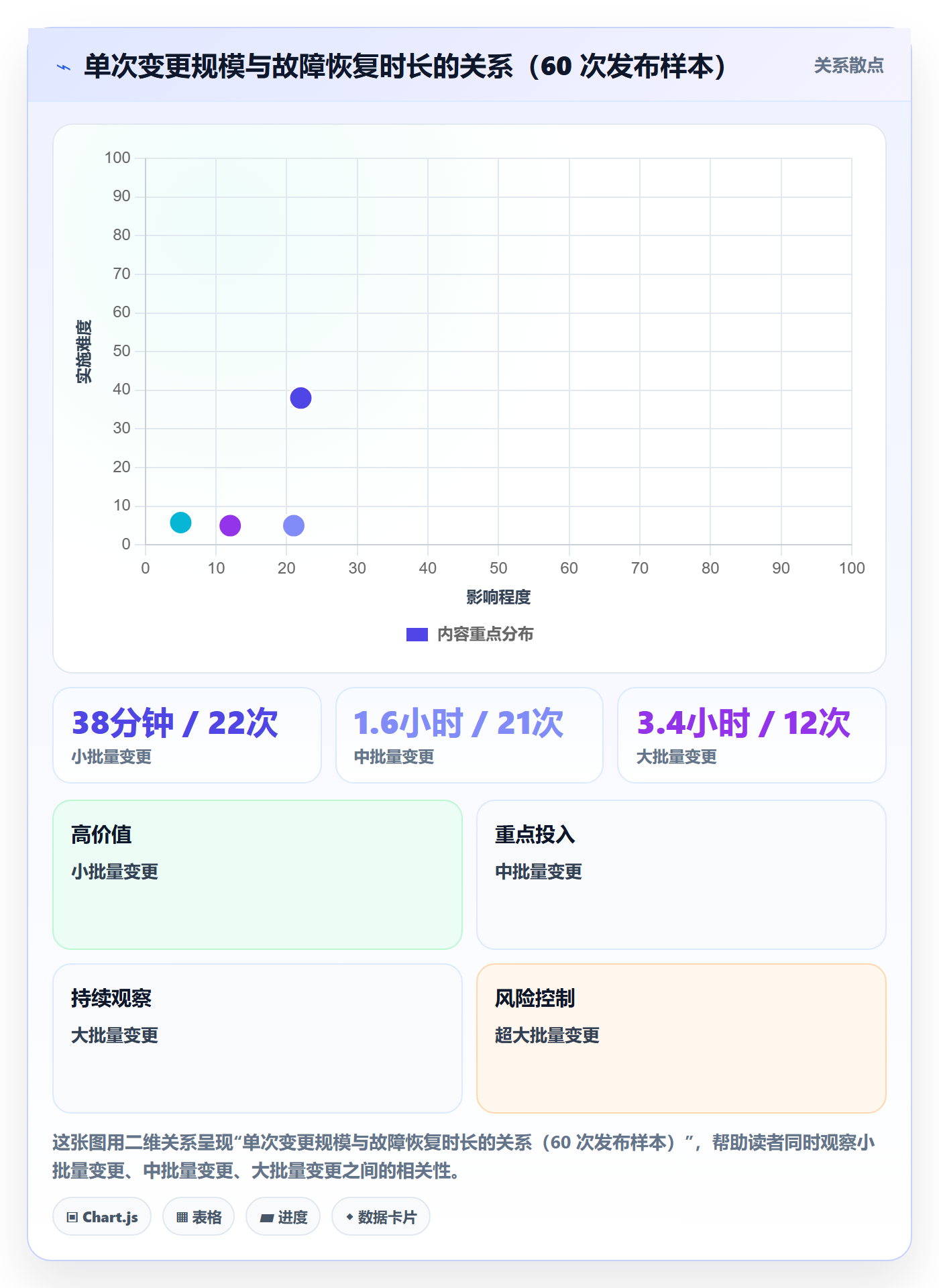Click the cyan scatter point on the chart
This screenshot has height=1288, width=939.
point(180,523)
